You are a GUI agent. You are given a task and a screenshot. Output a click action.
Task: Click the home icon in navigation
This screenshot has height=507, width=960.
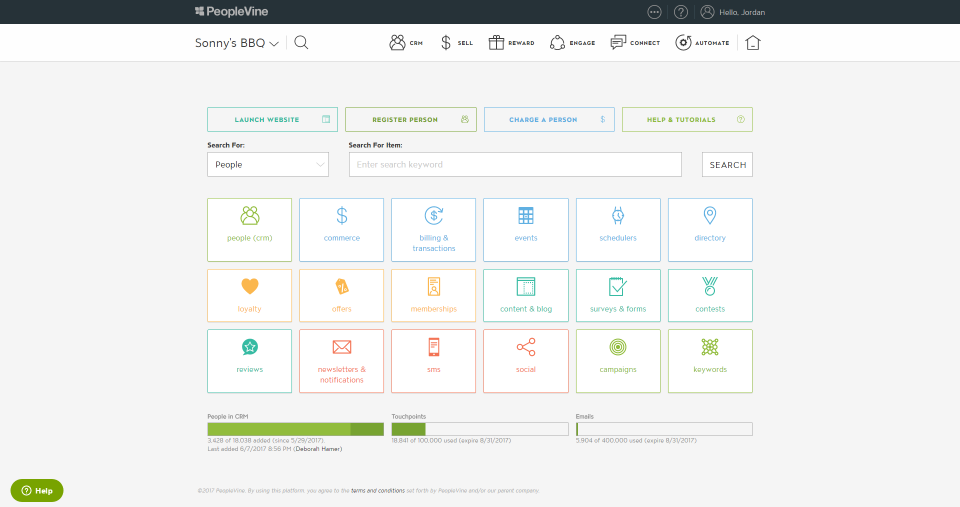pyautogui.click(x=752, y=43)
